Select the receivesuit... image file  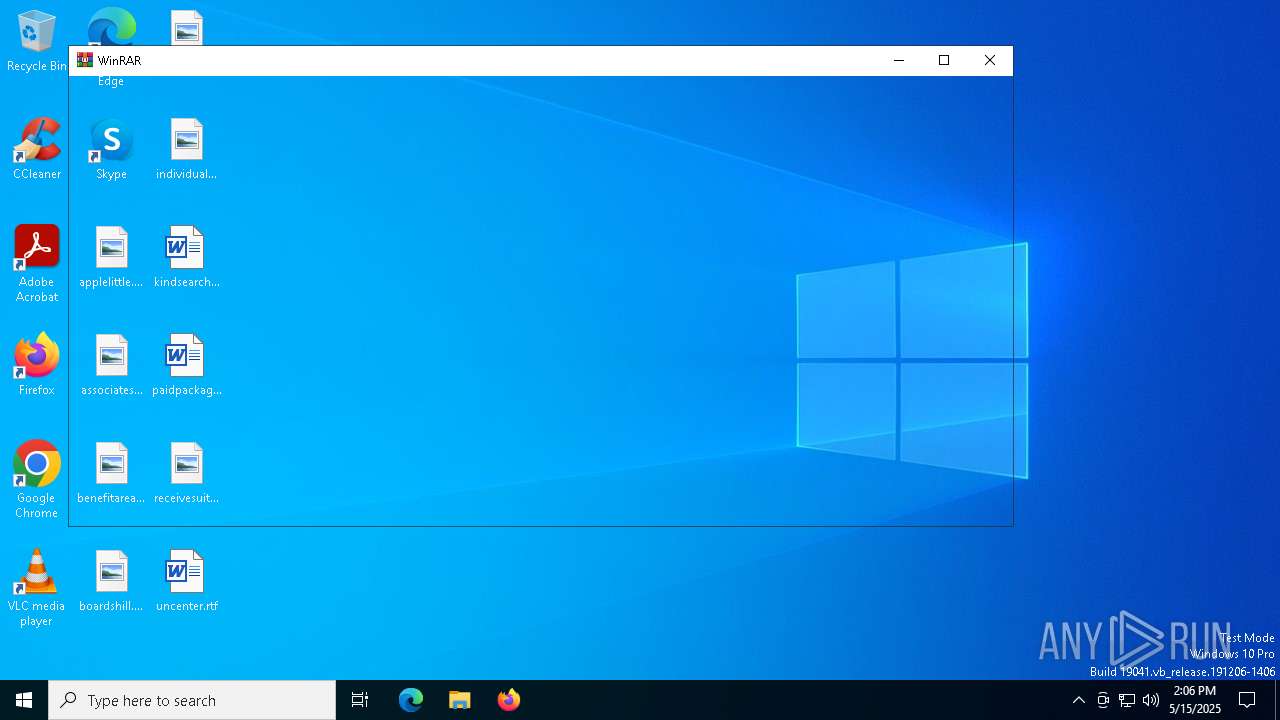pyautogui.click(x=186, y=473)
